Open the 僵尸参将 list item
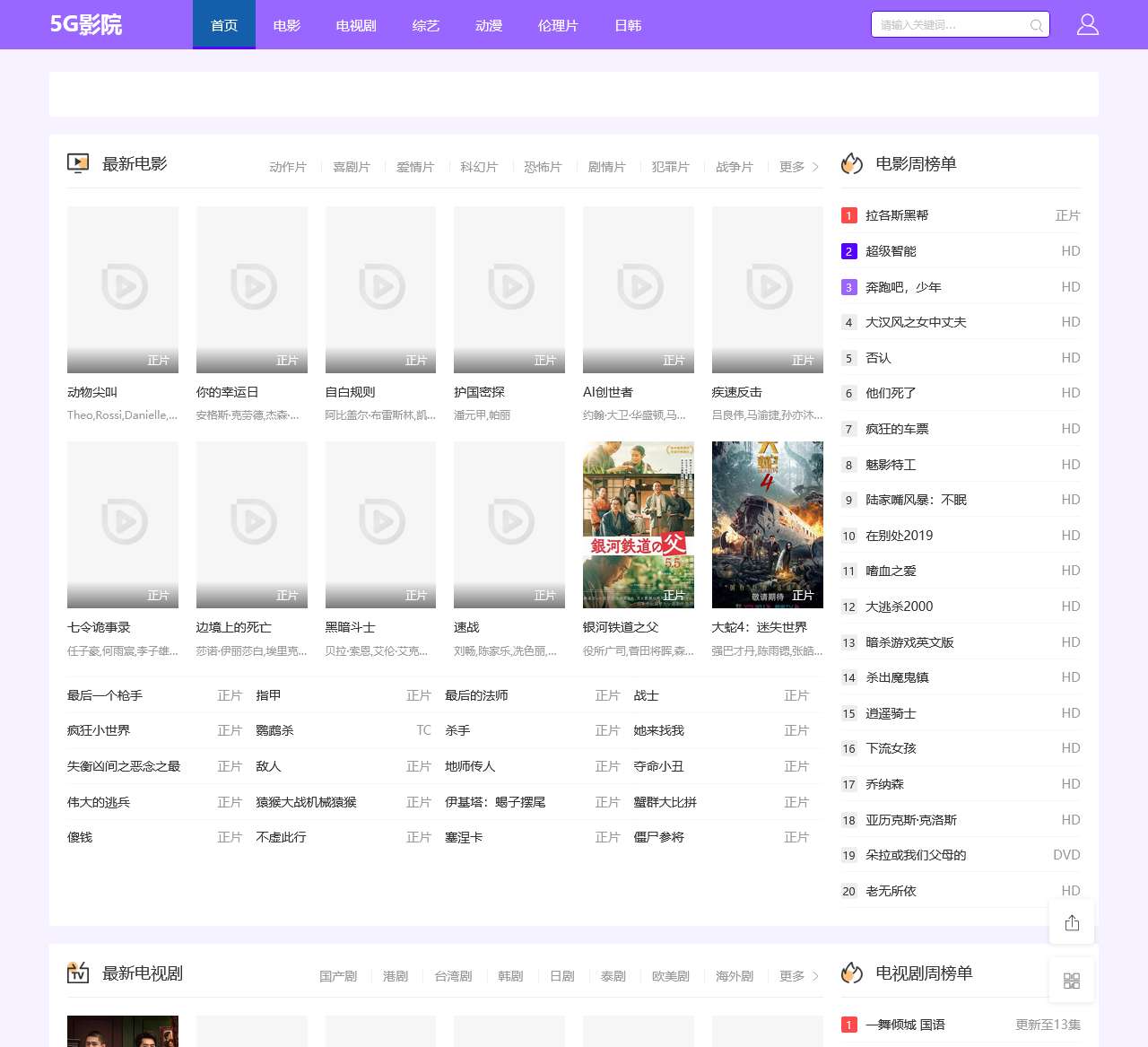The height and width of the screenshot is (1047, 1148). [x=658, y=837]
